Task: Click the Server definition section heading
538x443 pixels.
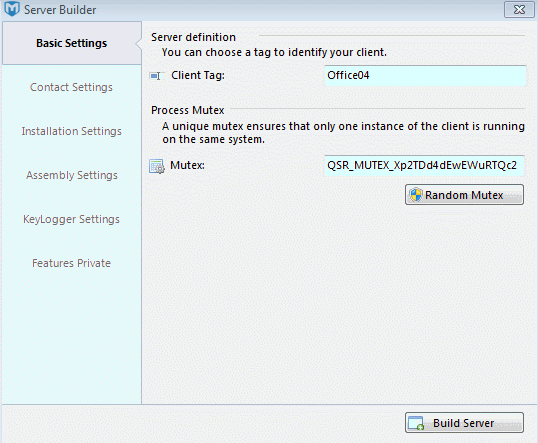Action: click(193, 37)
